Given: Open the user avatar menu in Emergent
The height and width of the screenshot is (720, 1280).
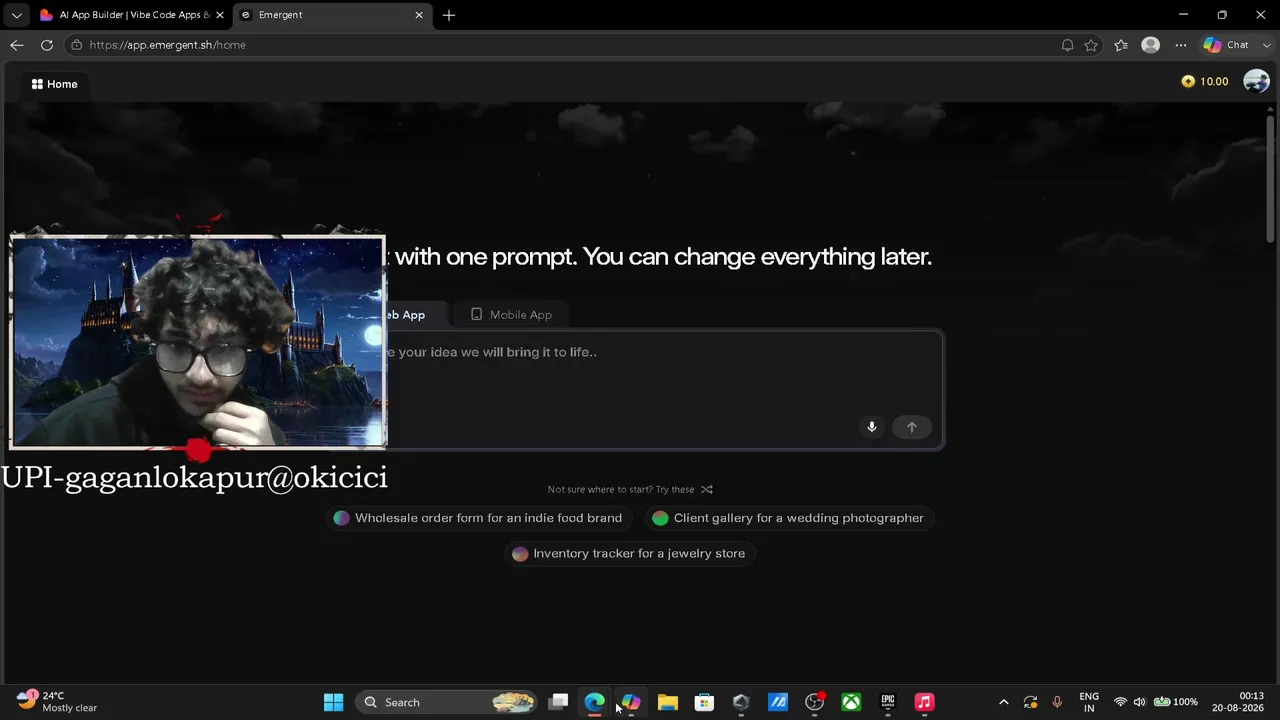Looking at the screenshot, I should tap(1256, 82).
